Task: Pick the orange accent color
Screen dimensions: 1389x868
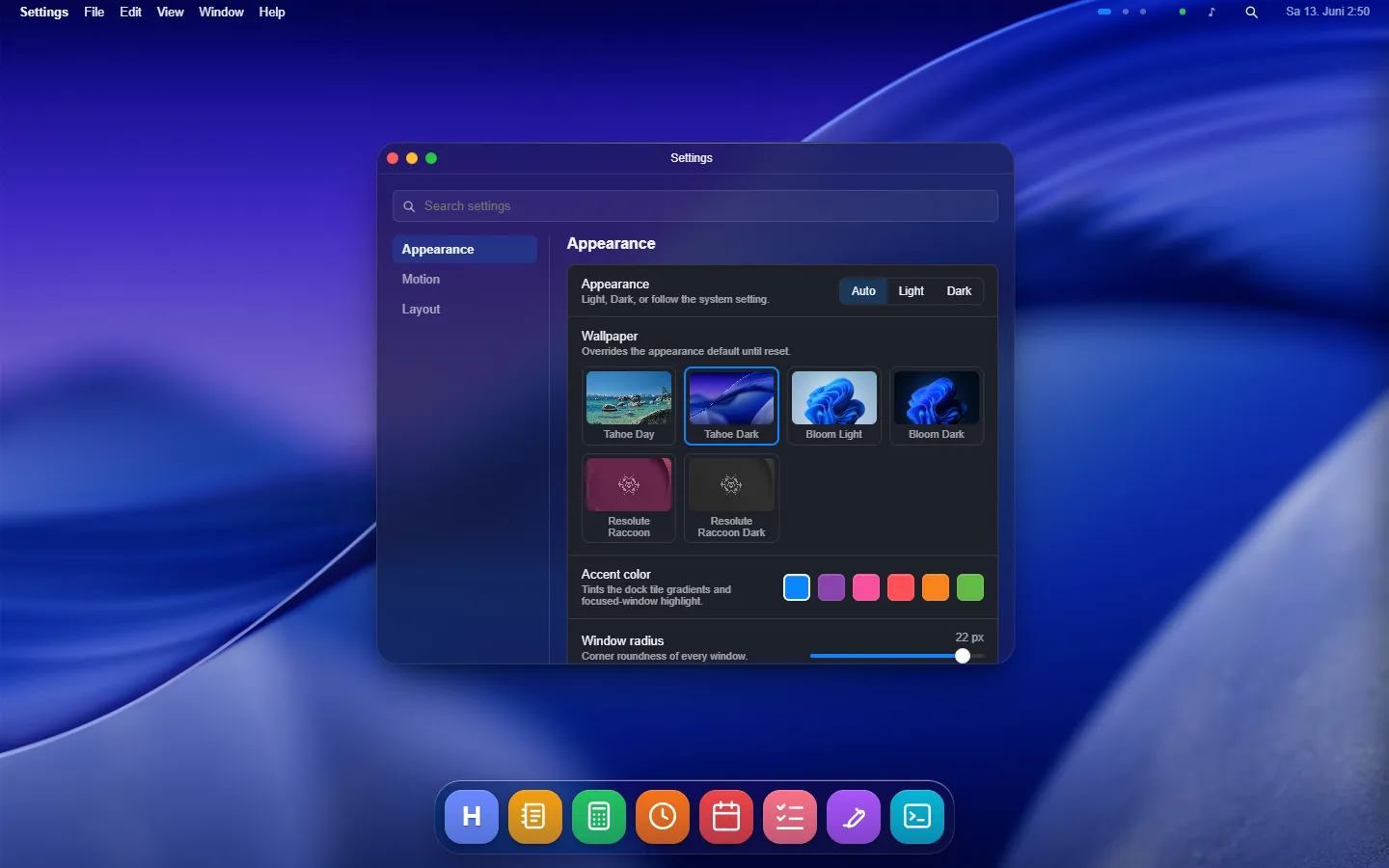Action: coord(936,587)
